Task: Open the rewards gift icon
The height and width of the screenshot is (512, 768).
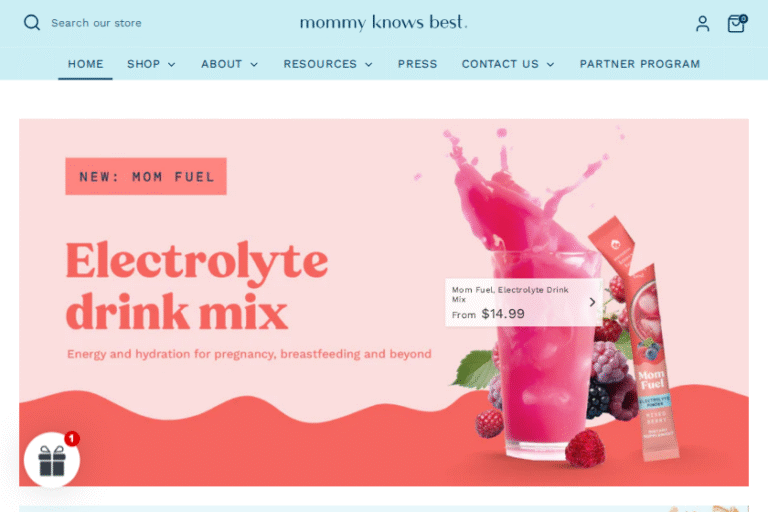Action: click(52, 460)
